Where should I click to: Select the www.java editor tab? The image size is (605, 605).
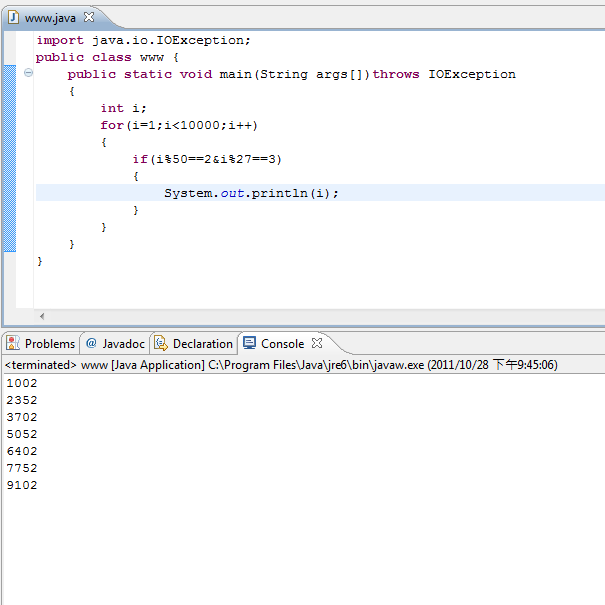coord(49,17)
